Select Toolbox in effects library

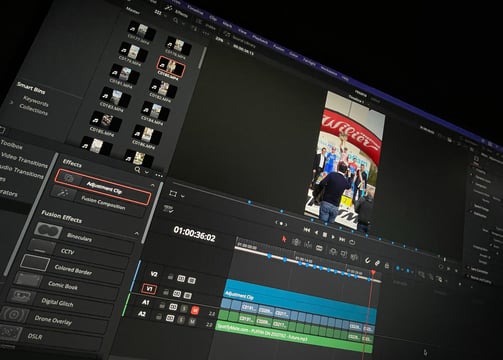tap(11, 145)
